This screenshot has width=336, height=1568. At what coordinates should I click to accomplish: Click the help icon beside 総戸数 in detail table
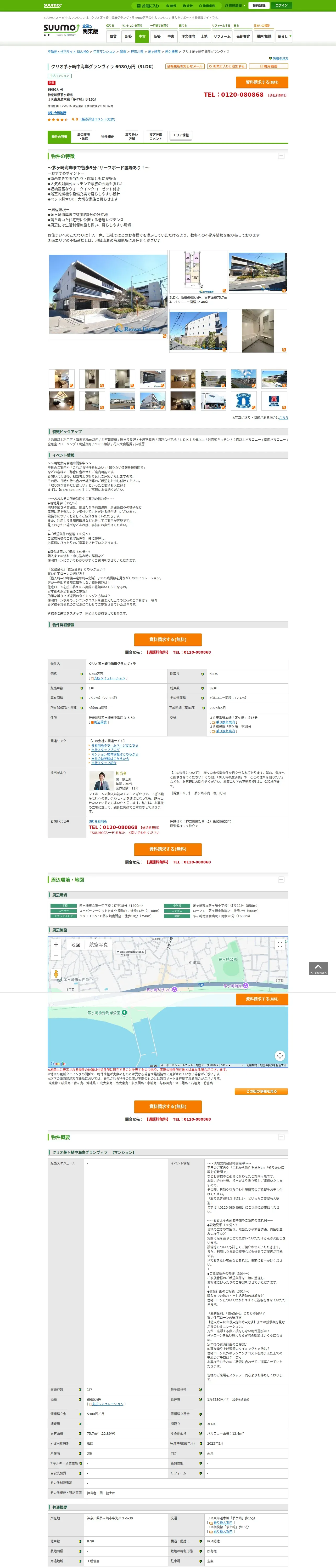click(203, 688)
